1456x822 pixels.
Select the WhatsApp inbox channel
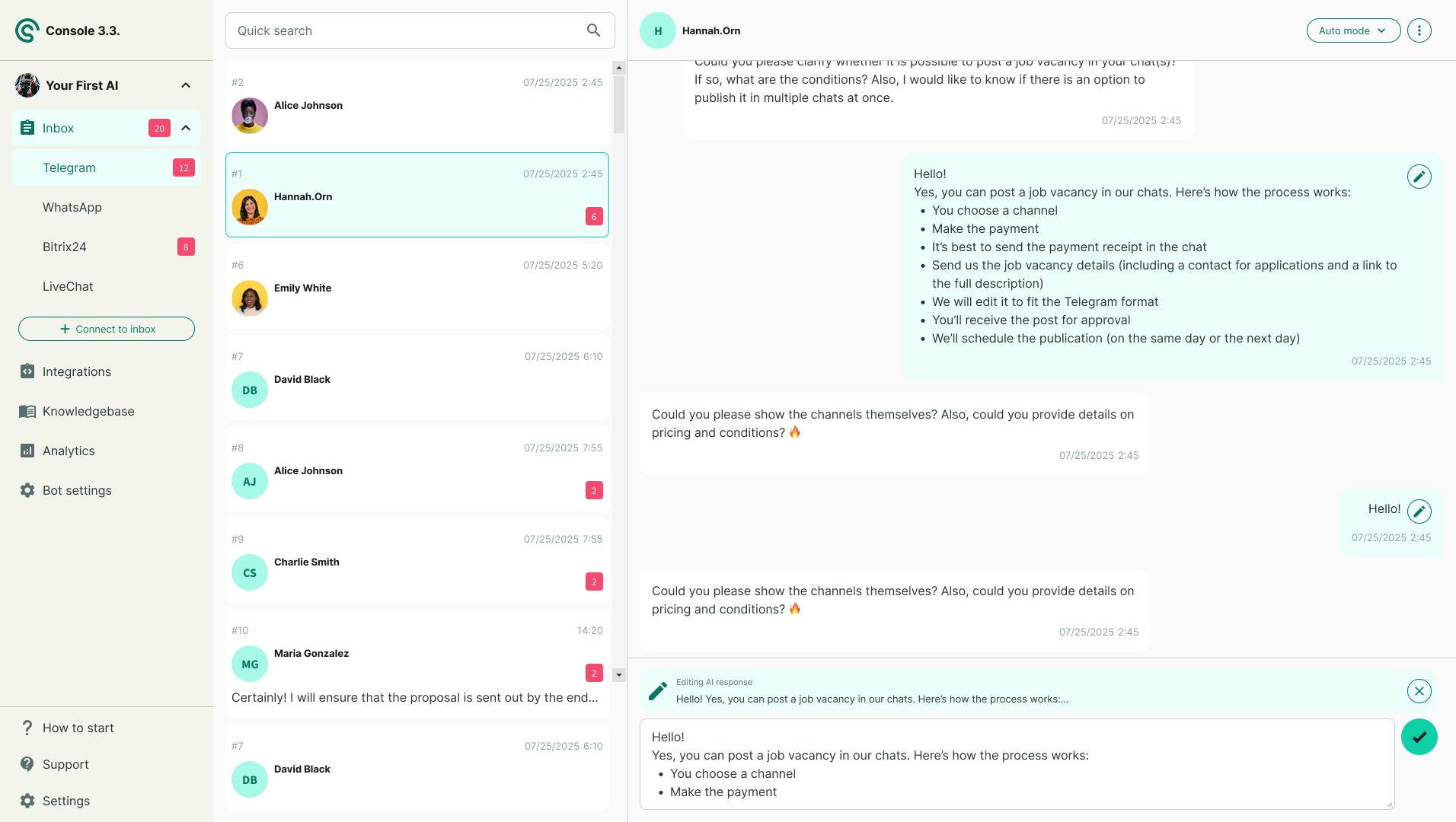72,207
